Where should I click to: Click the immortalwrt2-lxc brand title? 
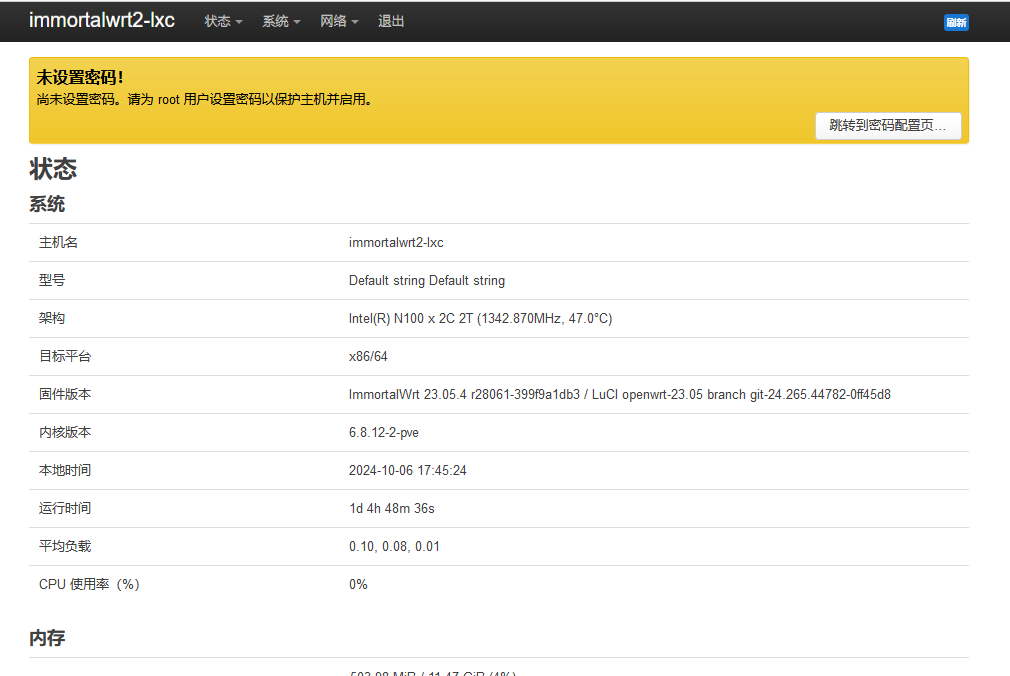(102, 20)
